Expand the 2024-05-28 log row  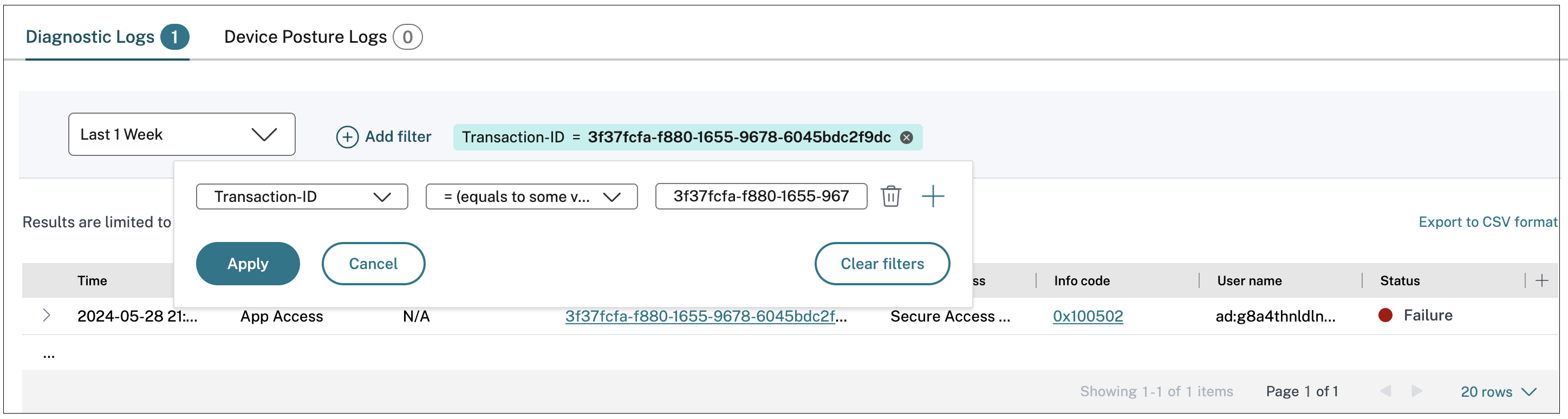pos(46,316)
